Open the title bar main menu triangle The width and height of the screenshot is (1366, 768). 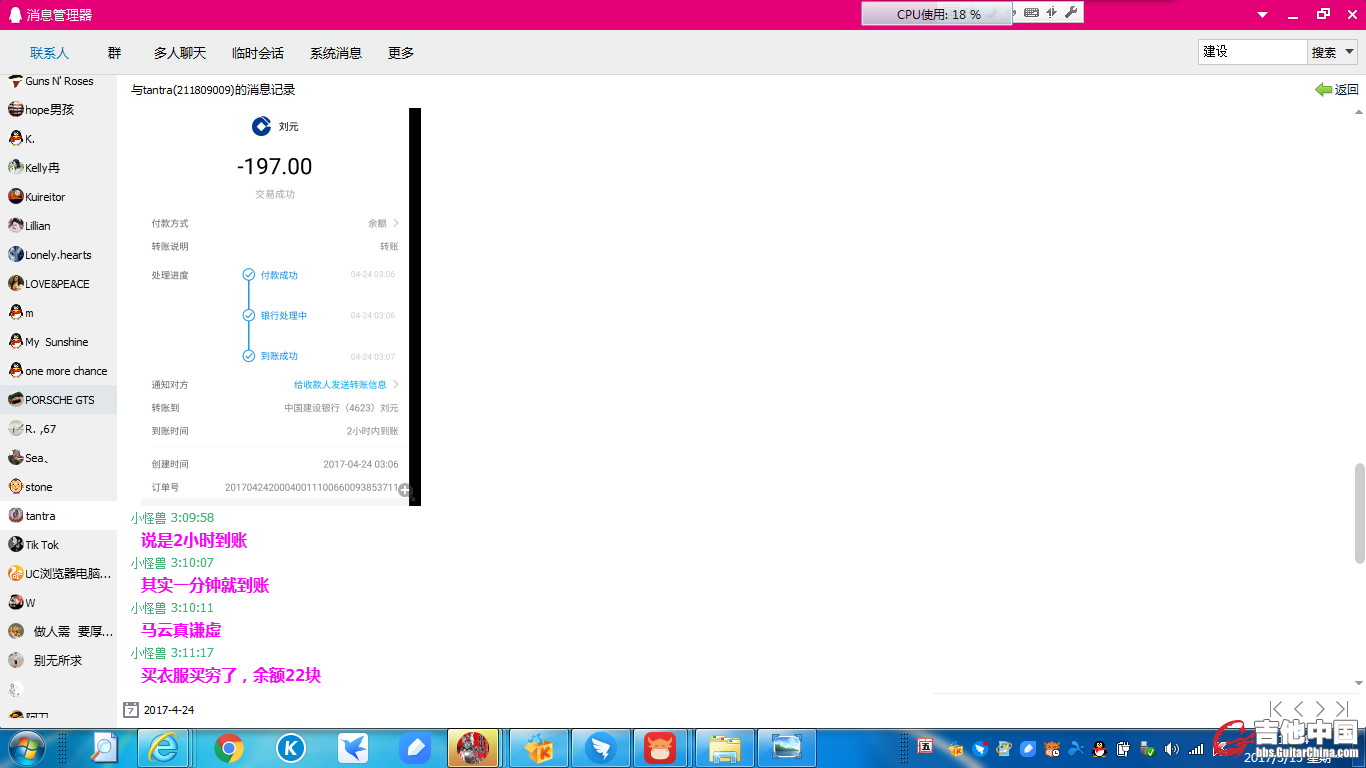1262,14
